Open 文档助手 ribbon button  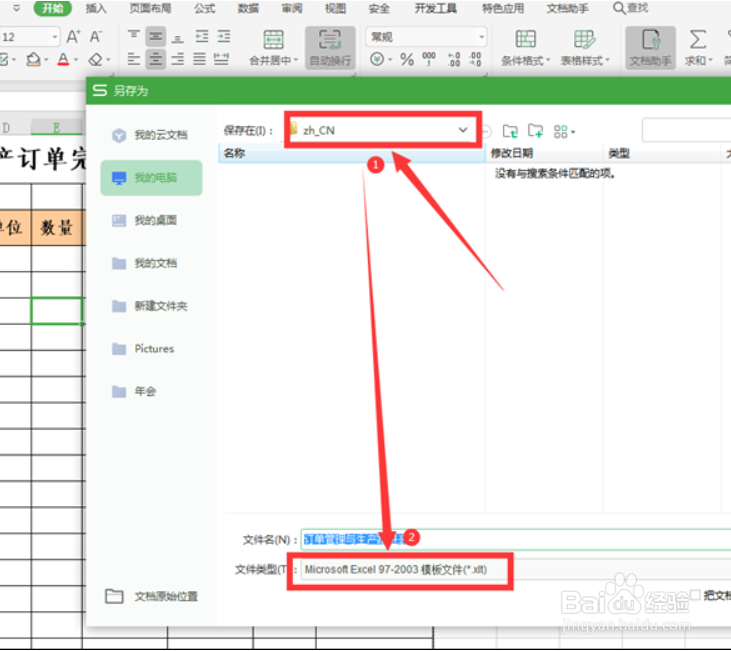[x=650, y=48]
